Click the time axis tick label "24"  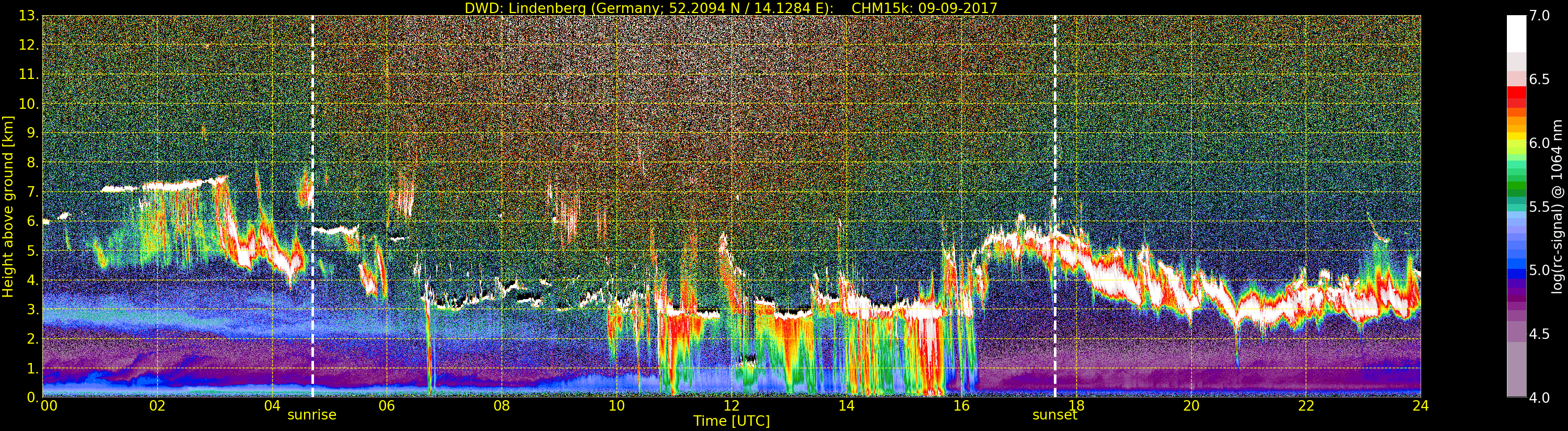coord(1421,405)
